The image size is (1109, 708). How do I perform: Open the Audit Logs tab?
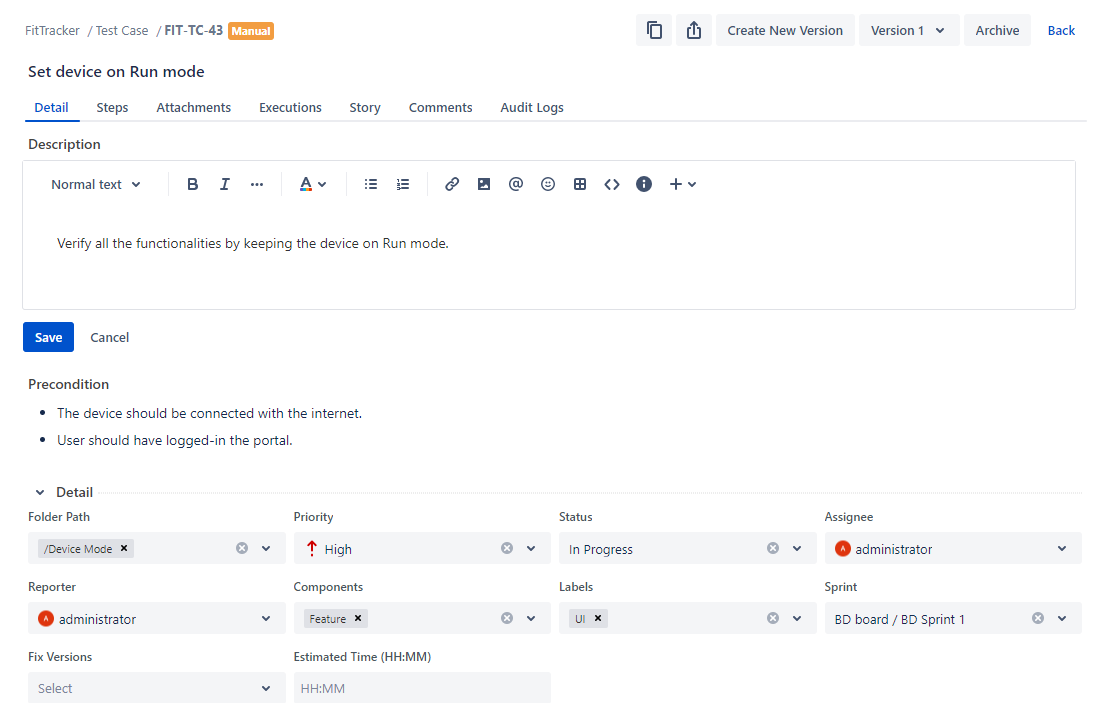(x=531, y=107)
